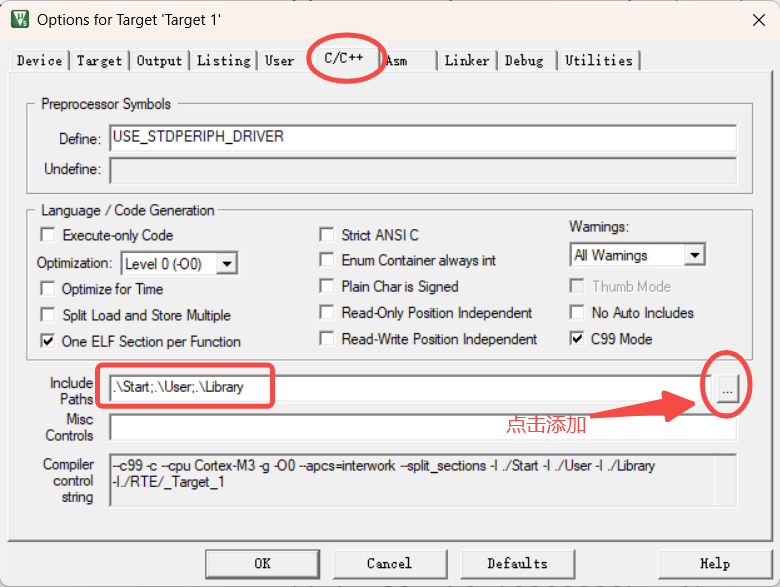780x587 pixels.
Task: Switch to the Listing tab
Action: click(x=223, y=61)
